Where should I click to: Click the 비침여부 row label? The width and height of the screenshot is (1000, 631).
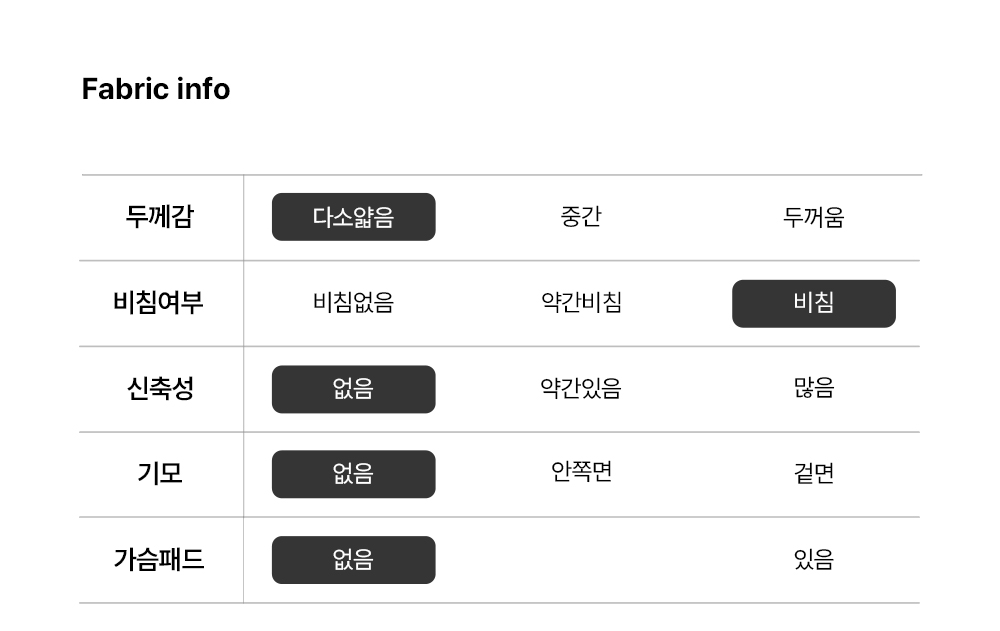(158, 302)
